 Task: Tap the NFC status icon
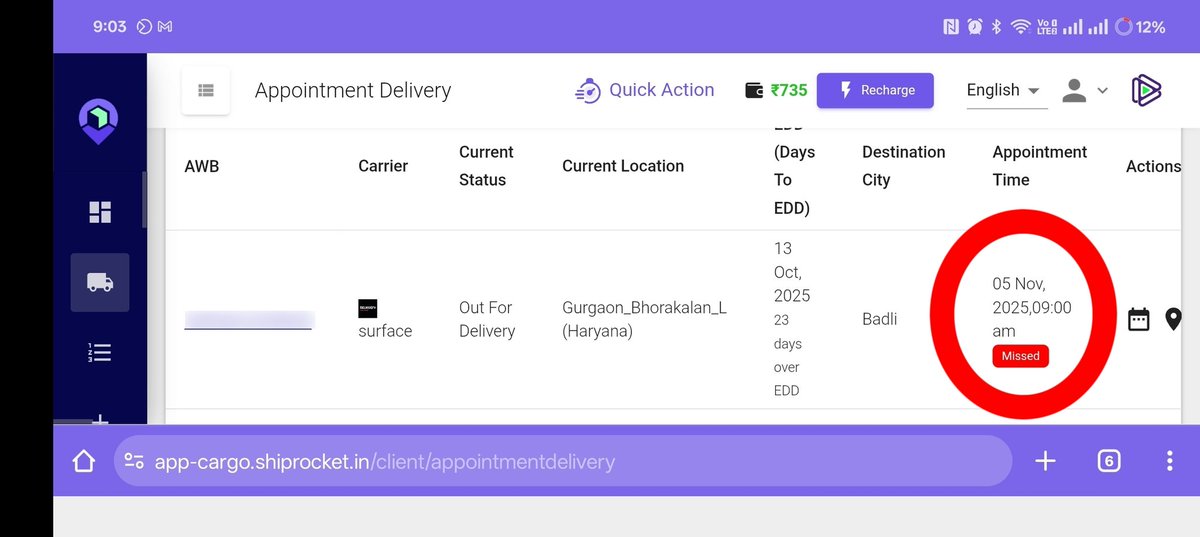point(951,27)
